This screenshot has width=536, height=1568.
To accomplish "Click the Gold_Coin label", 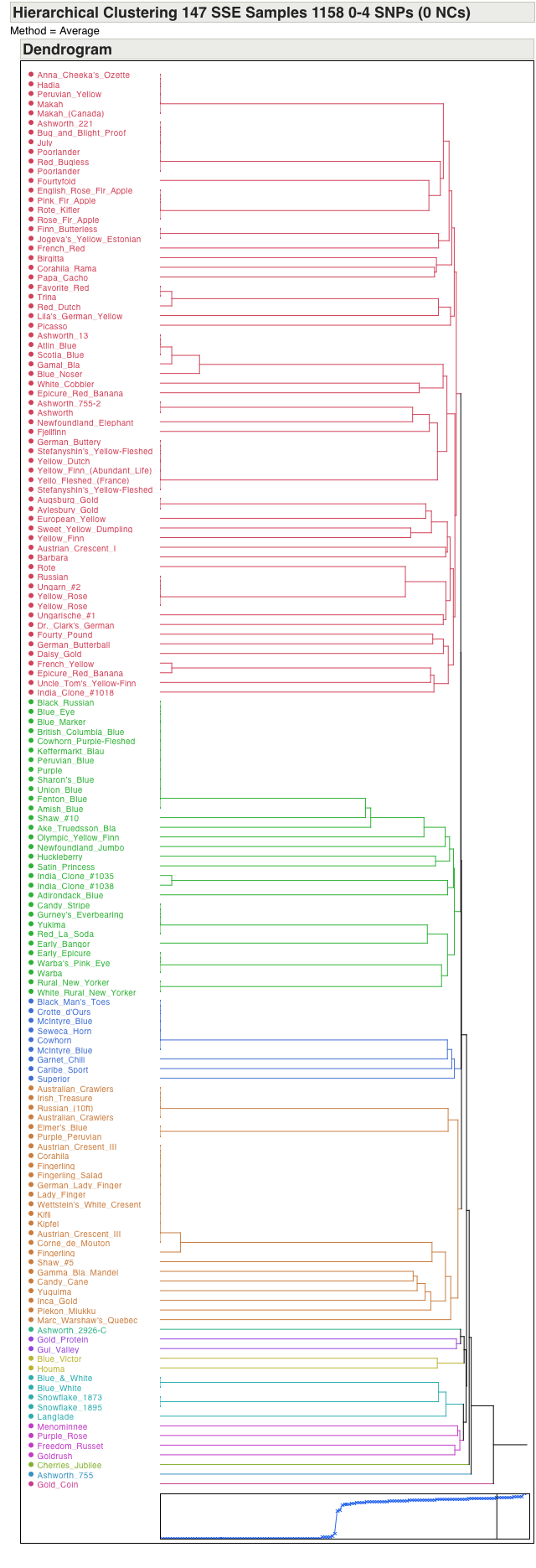I will tap(58, 1485).
